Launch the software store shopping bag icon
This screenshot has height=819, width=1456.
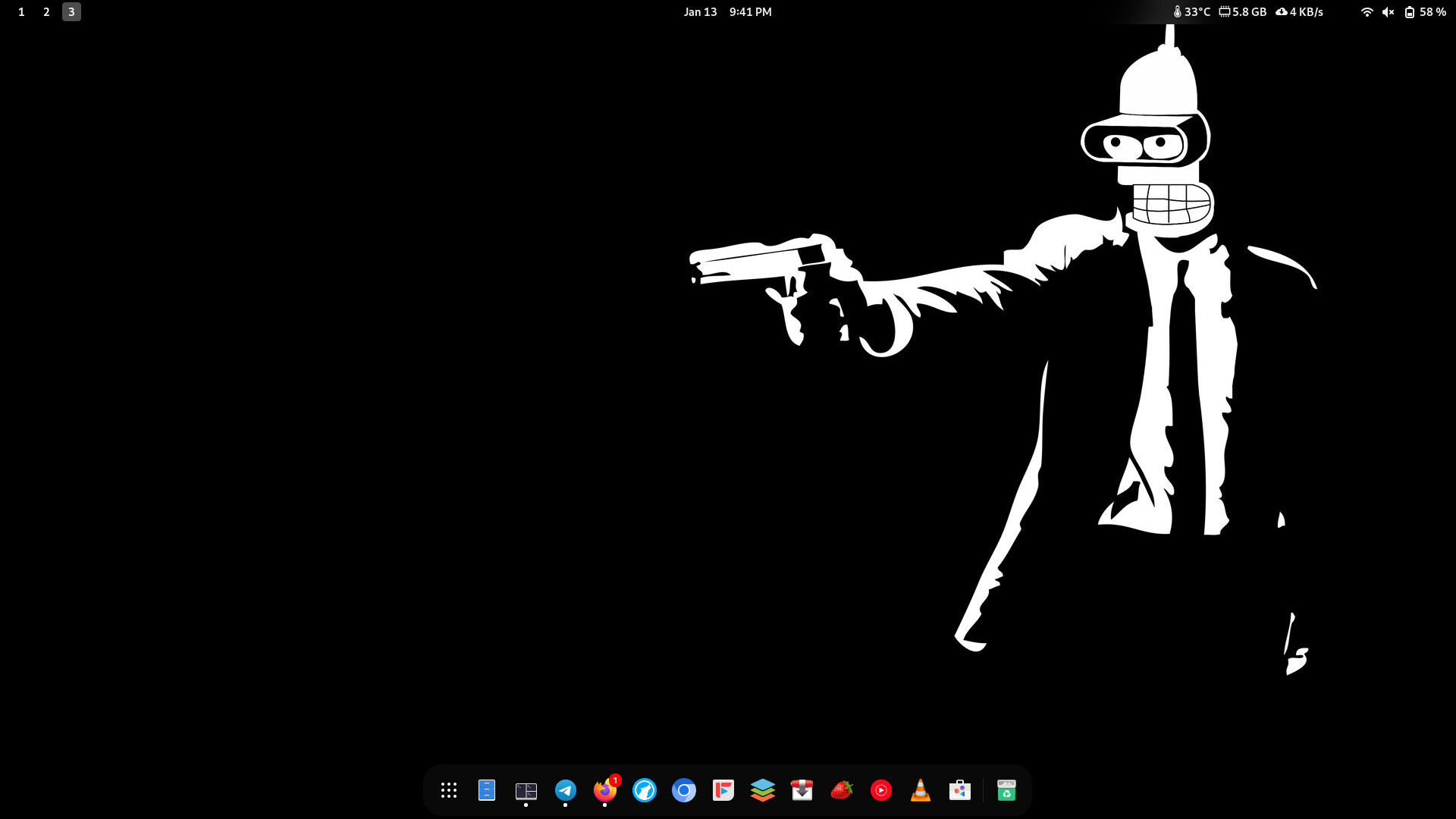coord(960,790)
